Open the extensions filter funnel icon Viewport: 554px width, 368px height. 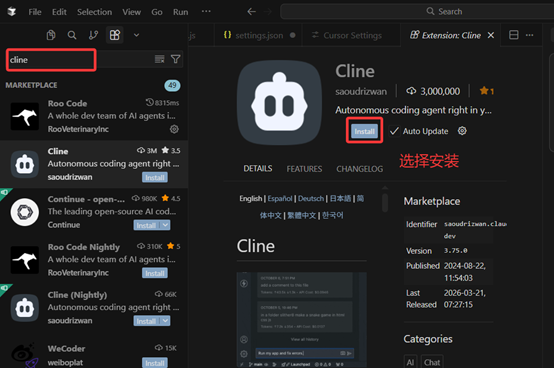point(176,59)
